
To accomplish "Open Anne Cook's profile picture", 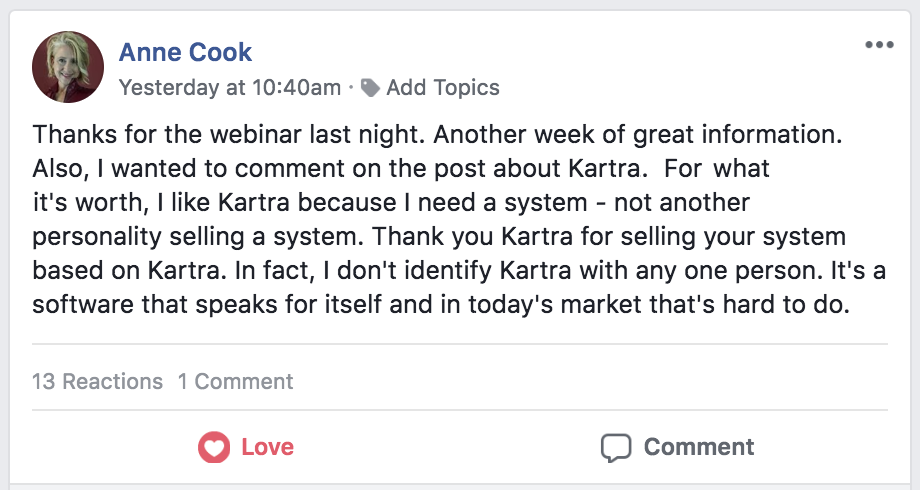I will 68,67.
